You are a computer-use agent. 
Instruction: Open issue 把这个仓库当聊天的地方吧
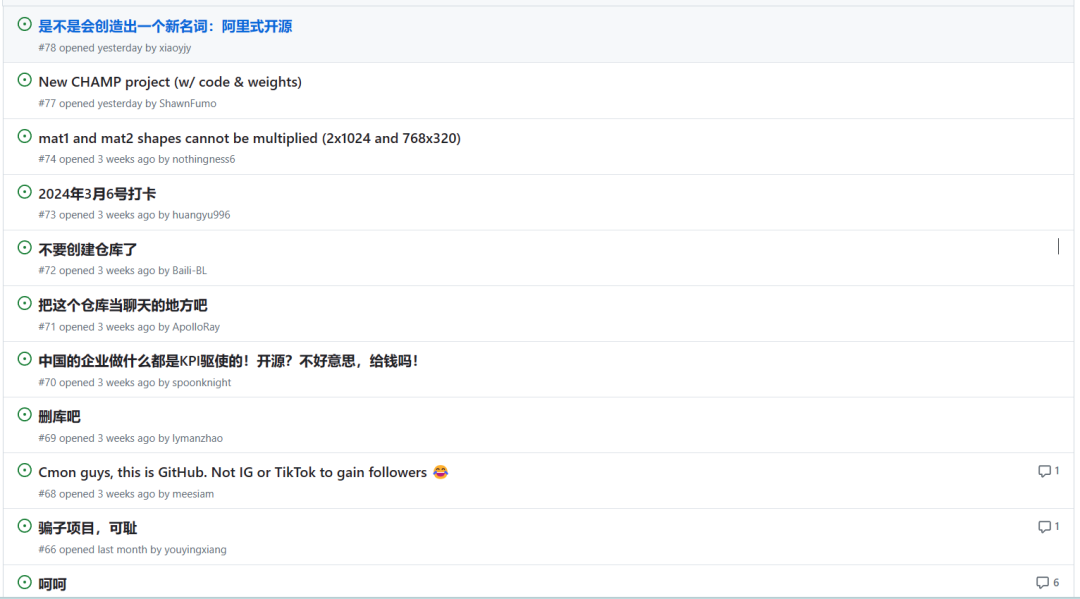tap(123, 305)
